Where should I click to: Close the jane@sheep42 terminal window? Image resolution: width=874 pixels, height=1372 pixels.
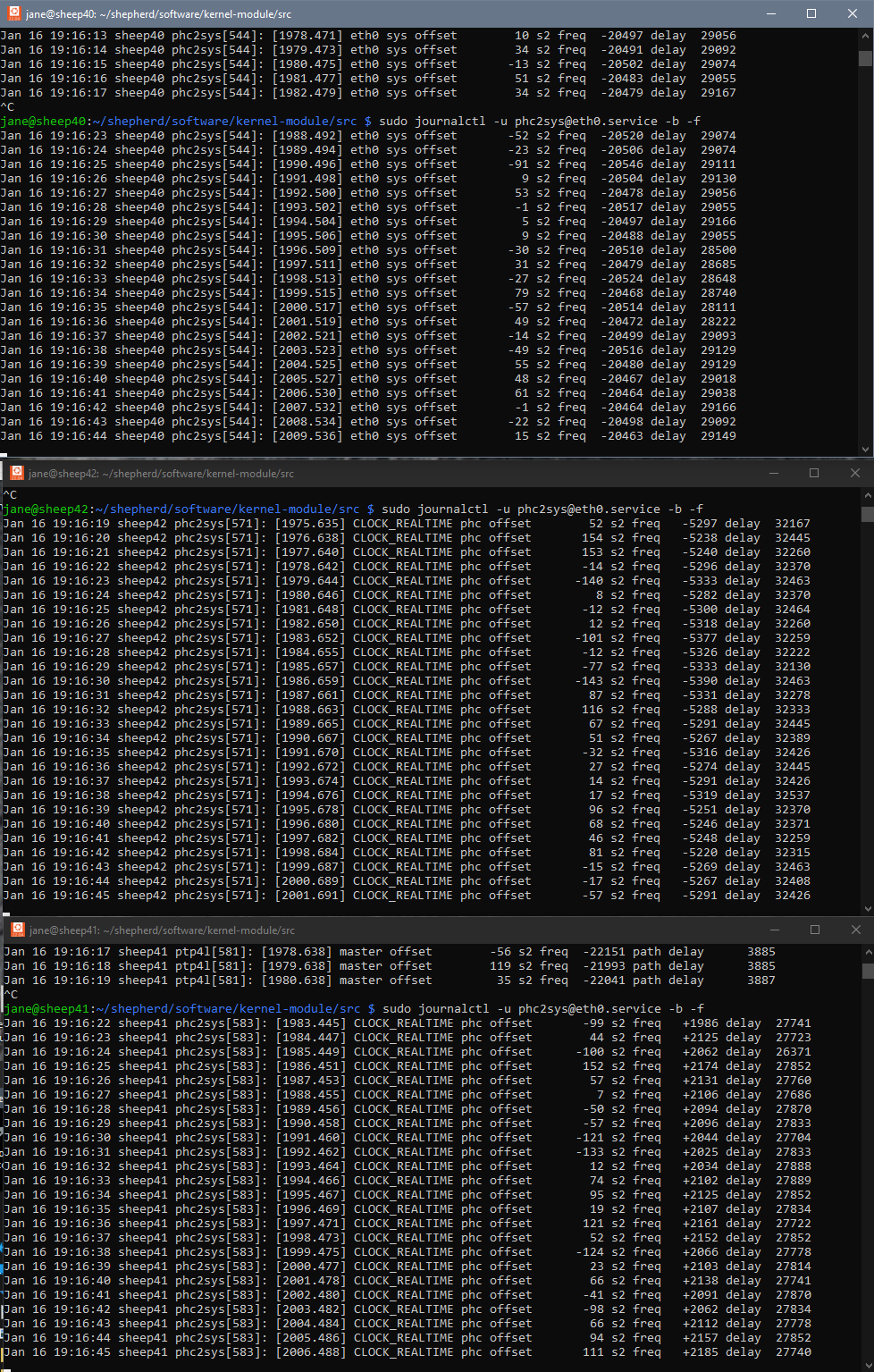tap(855, 473)
